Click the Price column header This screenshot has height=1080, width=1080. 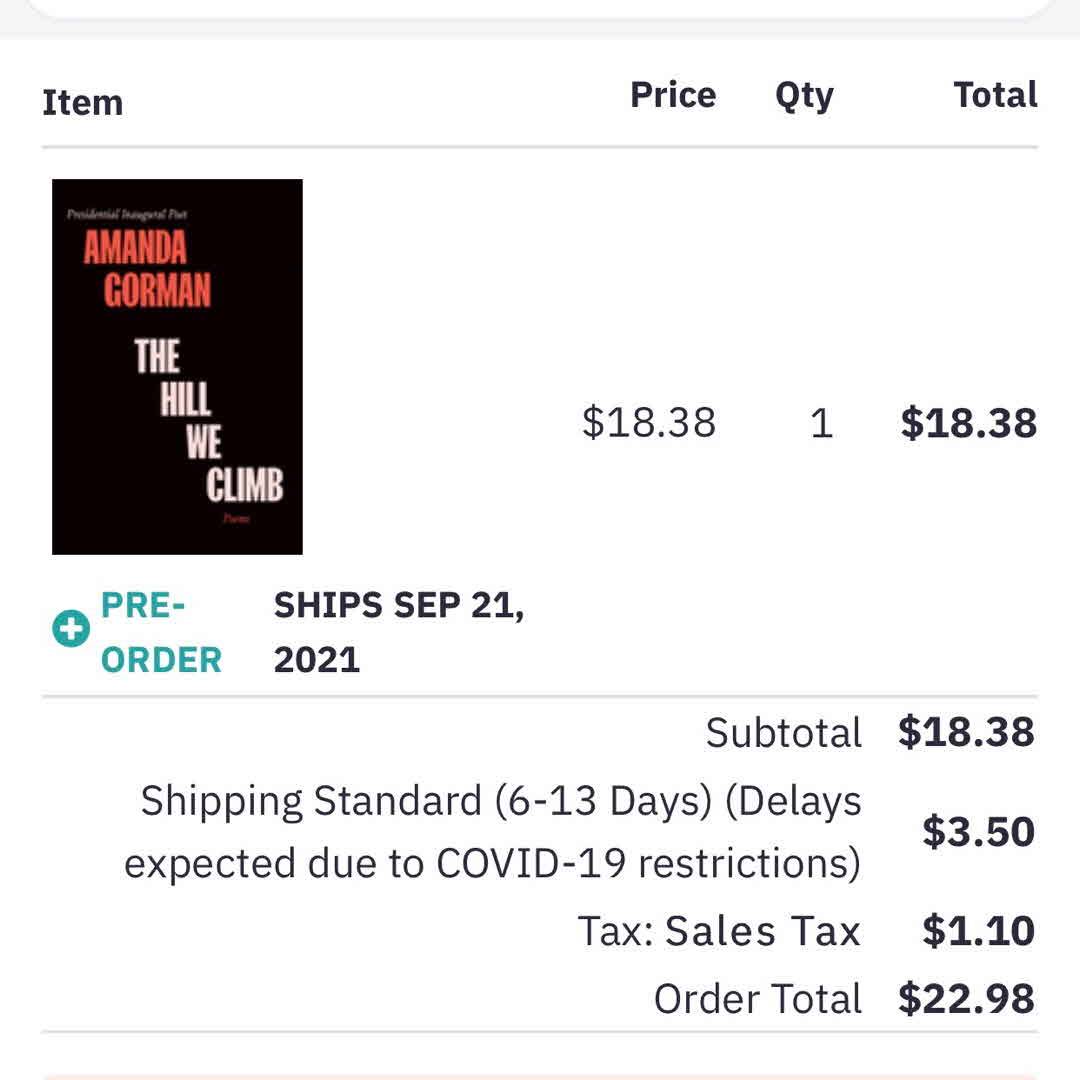pos(672,95)
